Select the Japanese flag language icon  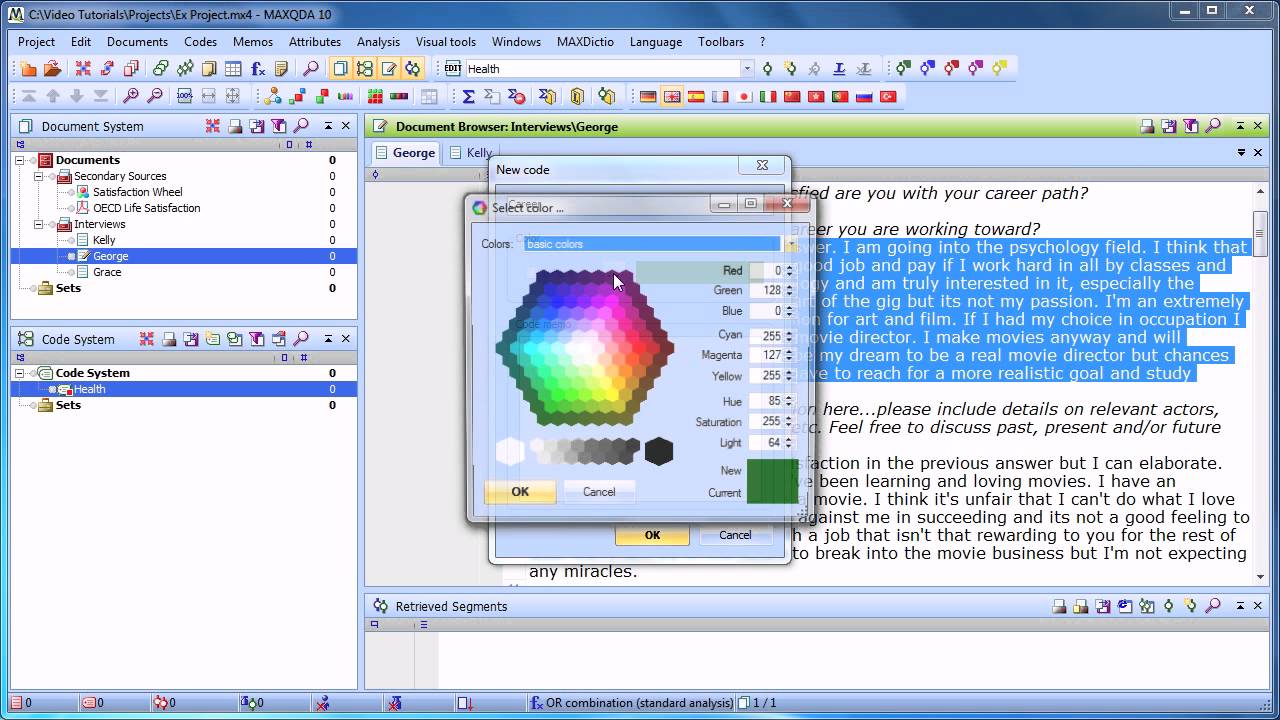click(x=744, y=97)
